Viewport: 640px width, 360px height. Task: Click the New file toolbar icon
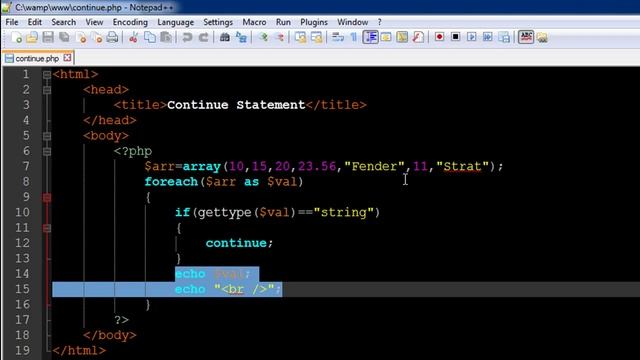coord(16,38)
